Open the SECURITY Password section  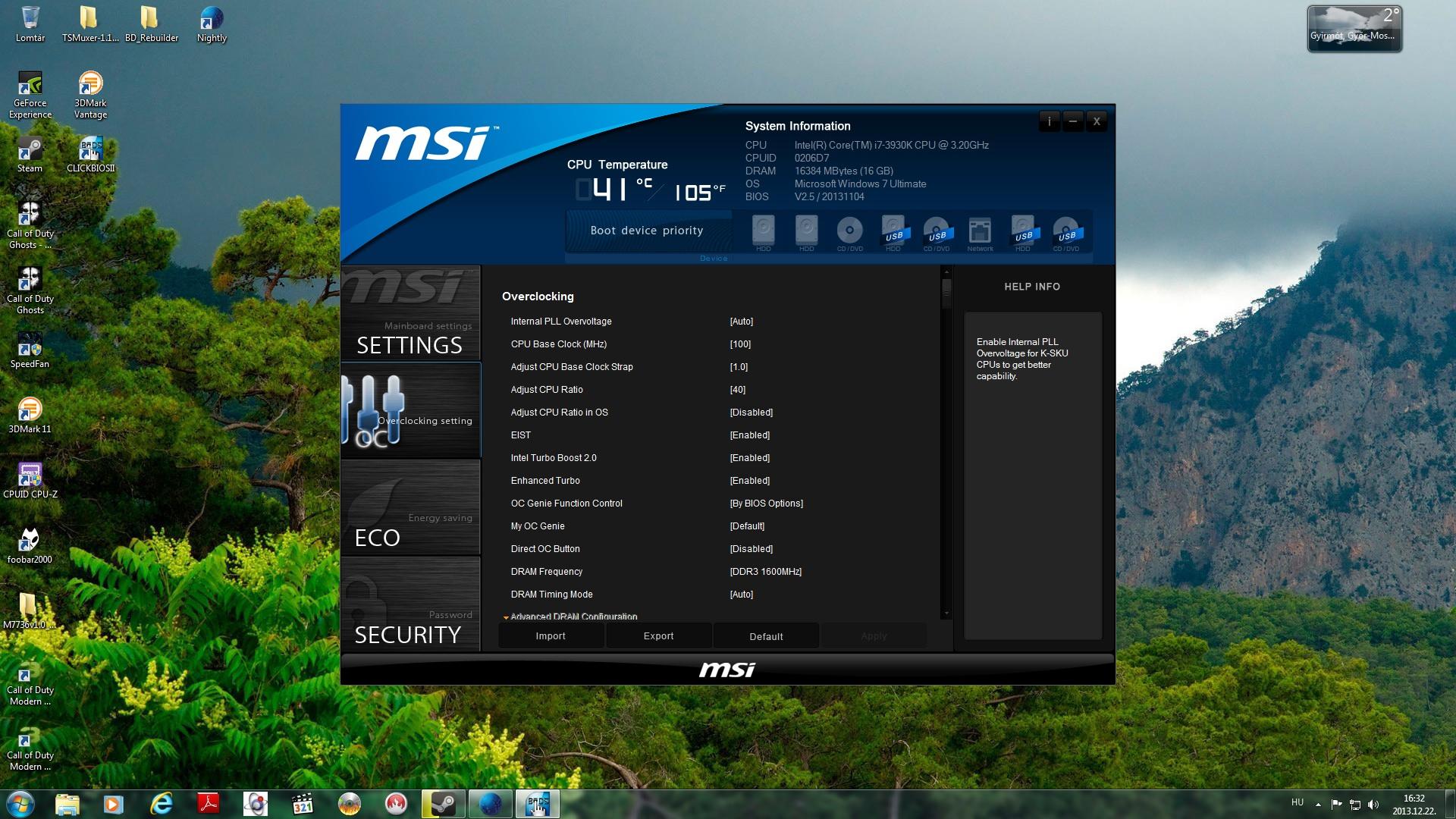[x=410, y=604]
